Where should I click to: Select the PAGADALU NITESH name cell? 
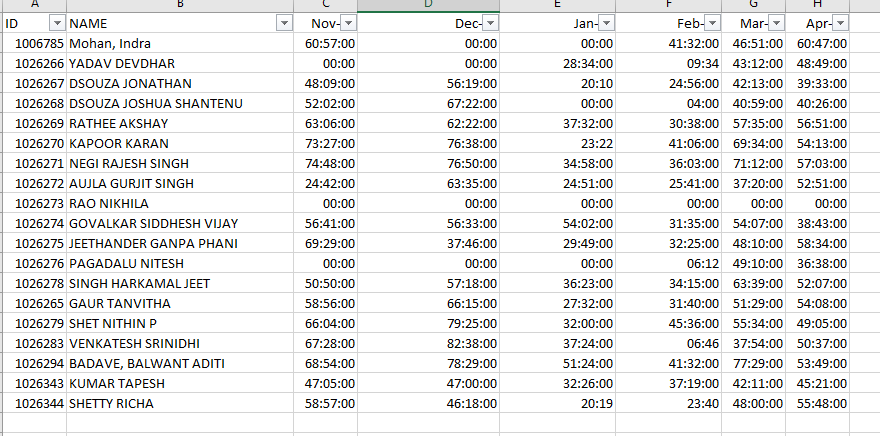coord(180,264)
